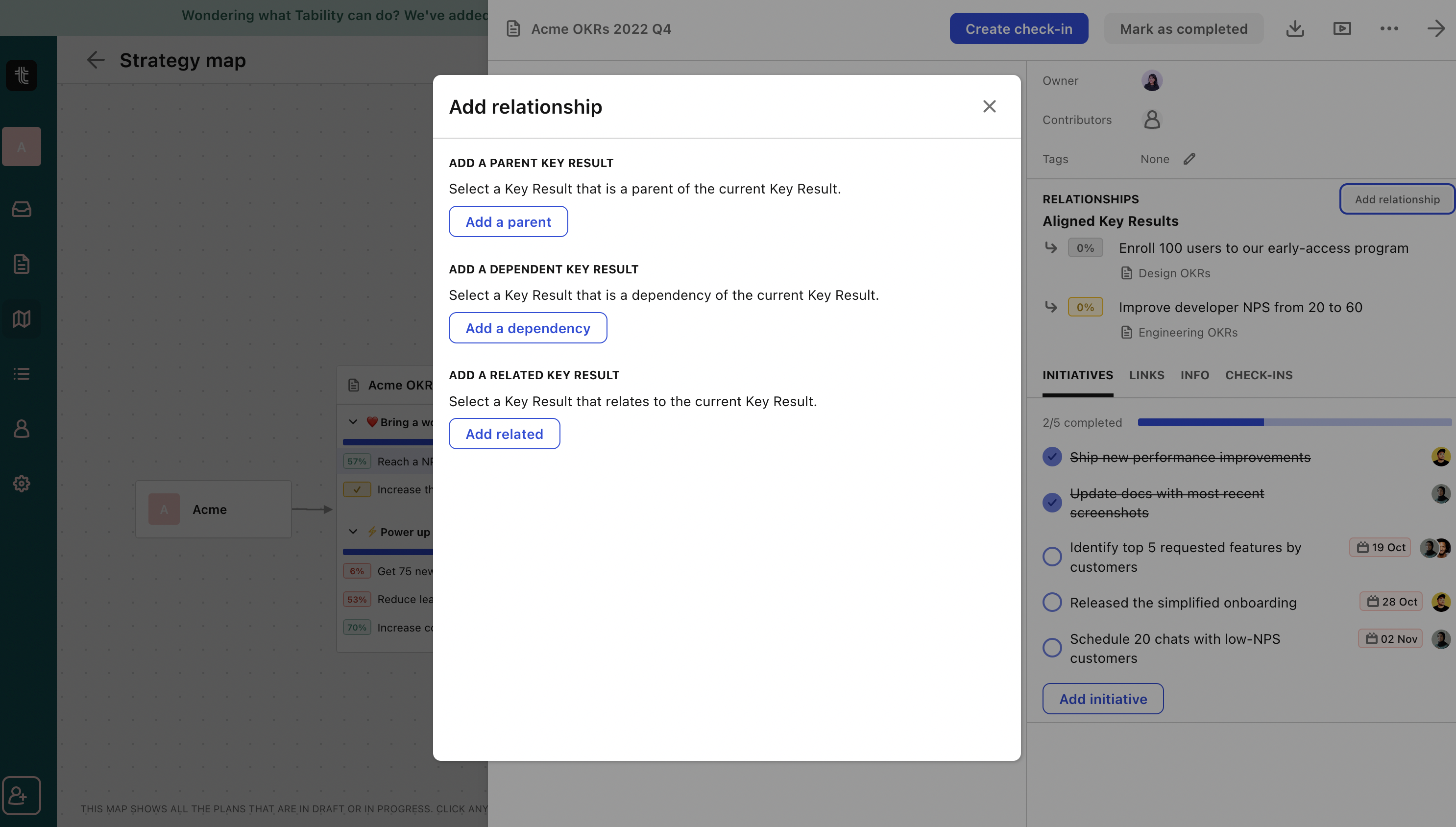Viewport: 1456px width, 827px height.
Task: Edit tags with the pencil icon
Action: click(1189, 159)
